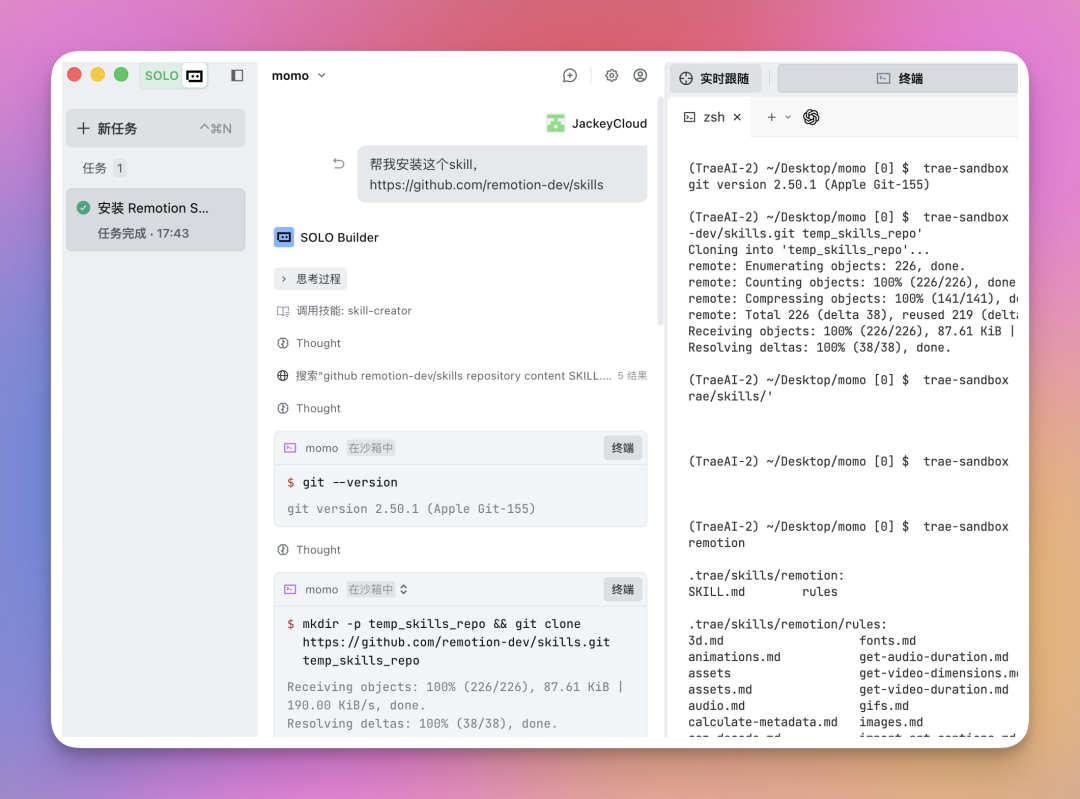Click 终端 button on git --version block

tap(623, 448)
